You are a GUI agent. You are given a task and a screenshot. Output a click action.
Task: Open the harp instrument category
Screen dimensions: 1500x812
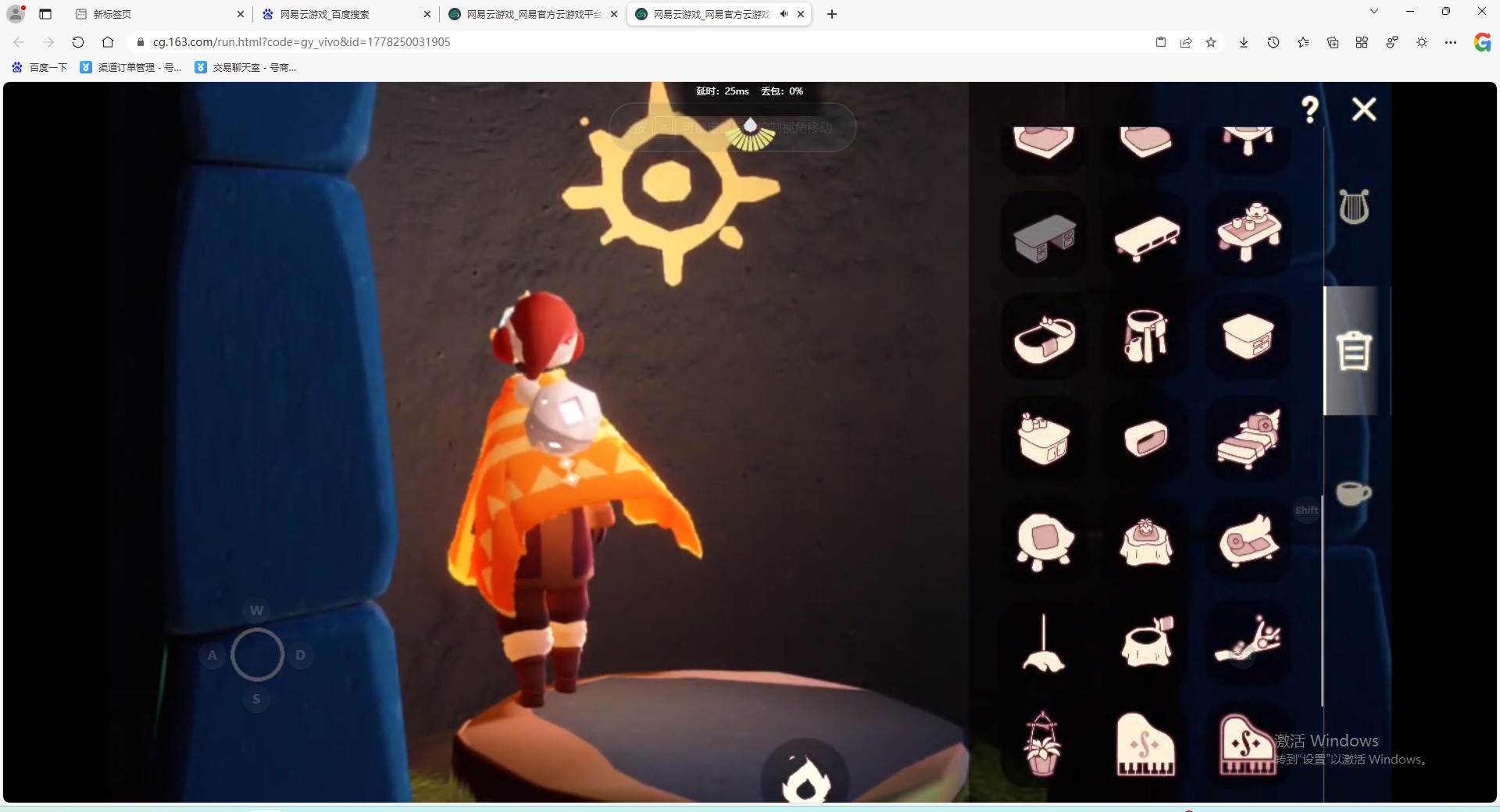(1354, 207)
